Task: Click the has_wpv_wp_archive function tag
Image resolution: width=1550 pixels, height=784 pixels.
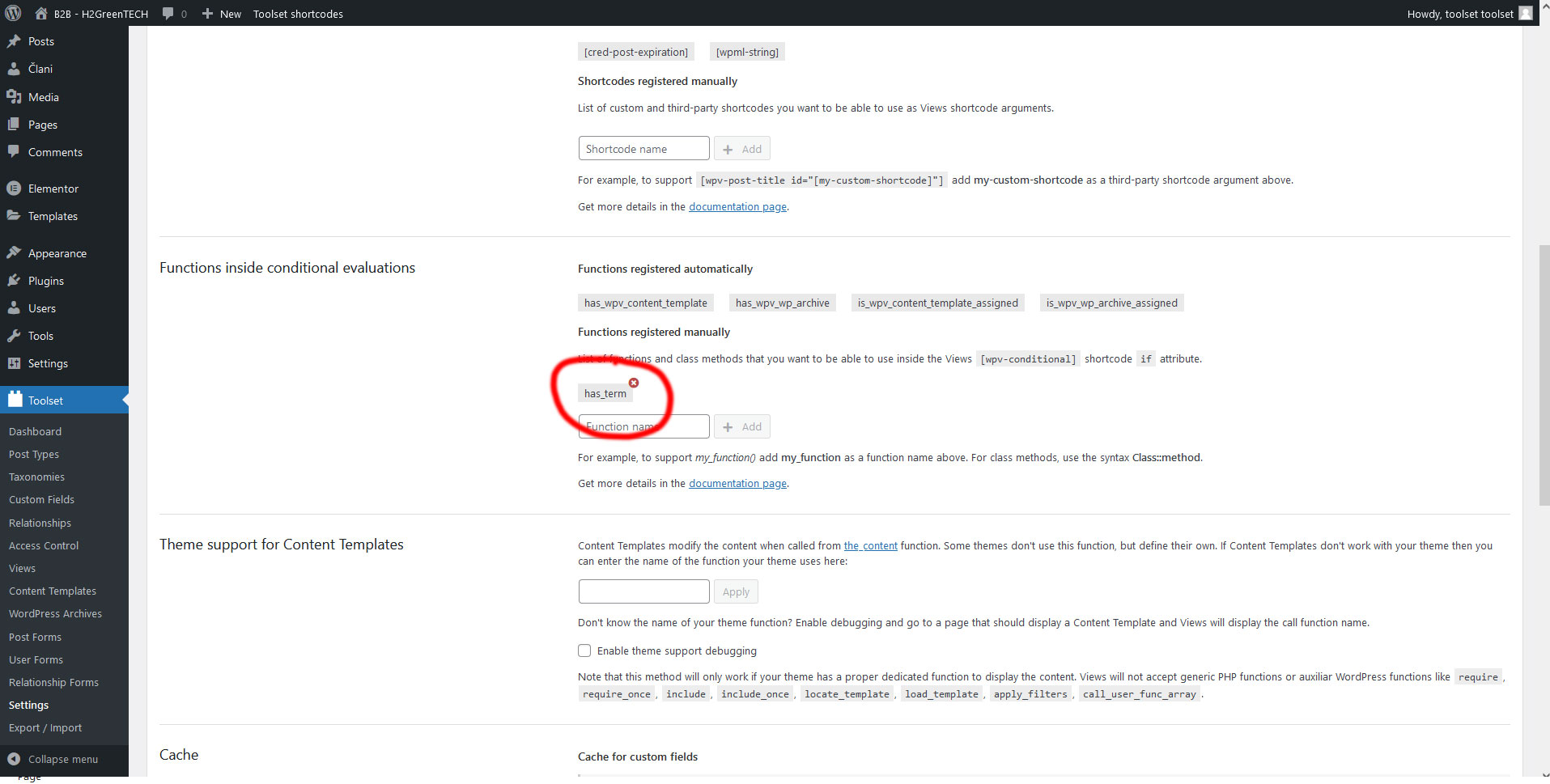Action: [783, 303]
